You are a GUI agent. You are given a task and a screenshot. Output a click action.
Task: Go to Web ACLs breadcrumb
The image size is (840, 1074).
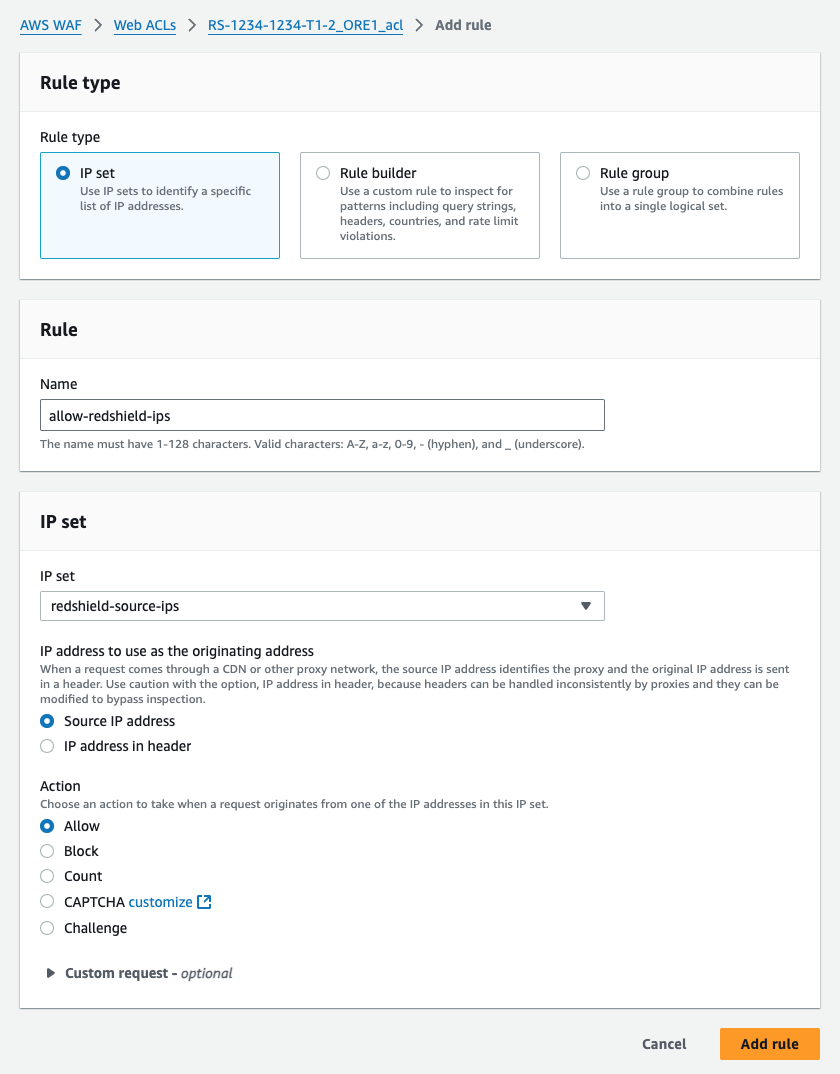point(144,25)
